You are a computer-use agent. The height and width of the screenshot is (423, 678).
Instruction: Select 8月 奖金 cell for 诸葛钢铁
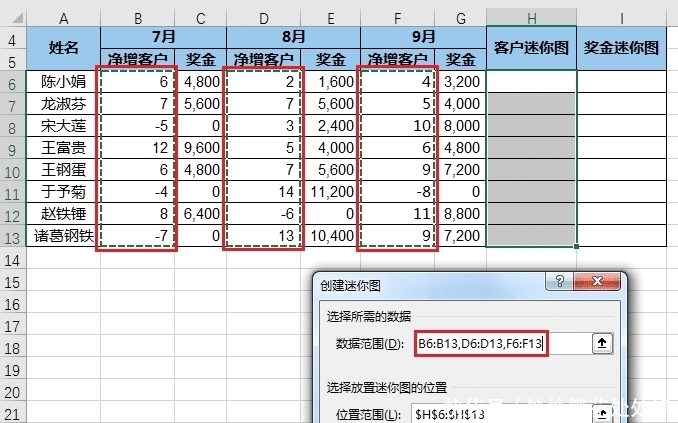[331, 236]
